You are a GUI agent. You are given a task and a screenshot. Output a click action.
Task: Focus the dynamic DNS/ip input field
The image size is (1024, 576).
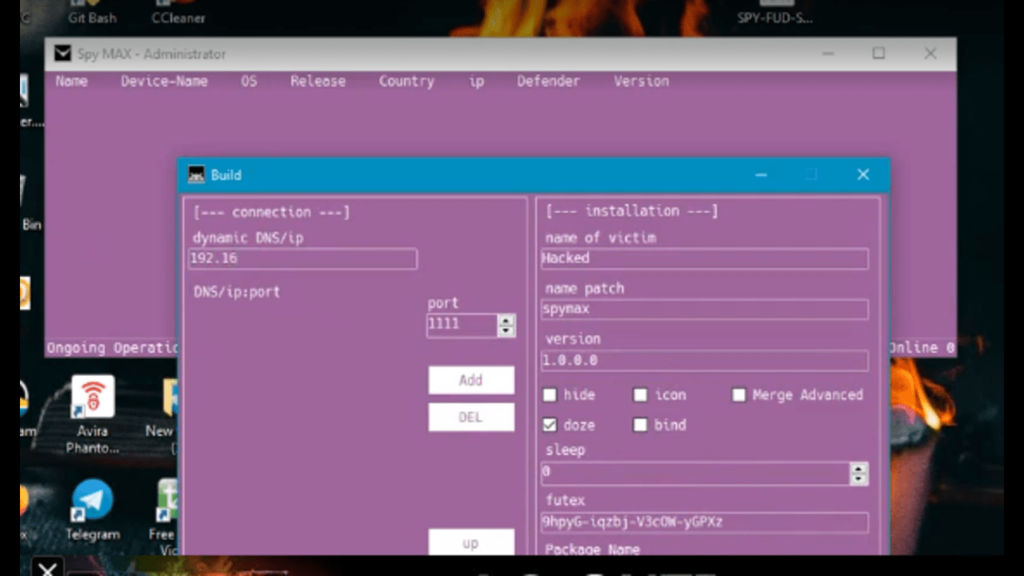click(x=302, y=259)
